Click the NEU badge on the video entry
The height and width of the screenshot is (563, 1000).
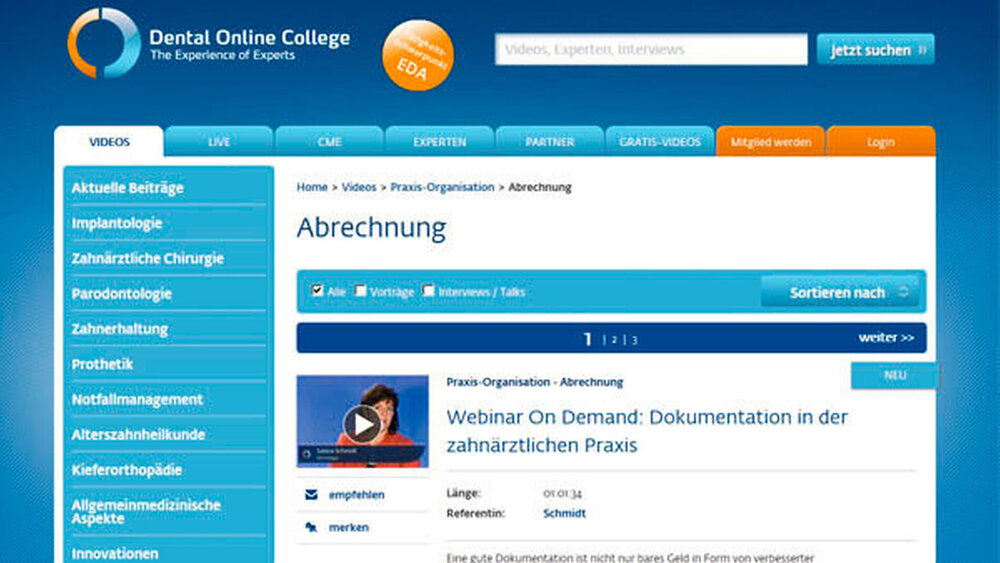point(894,376)
